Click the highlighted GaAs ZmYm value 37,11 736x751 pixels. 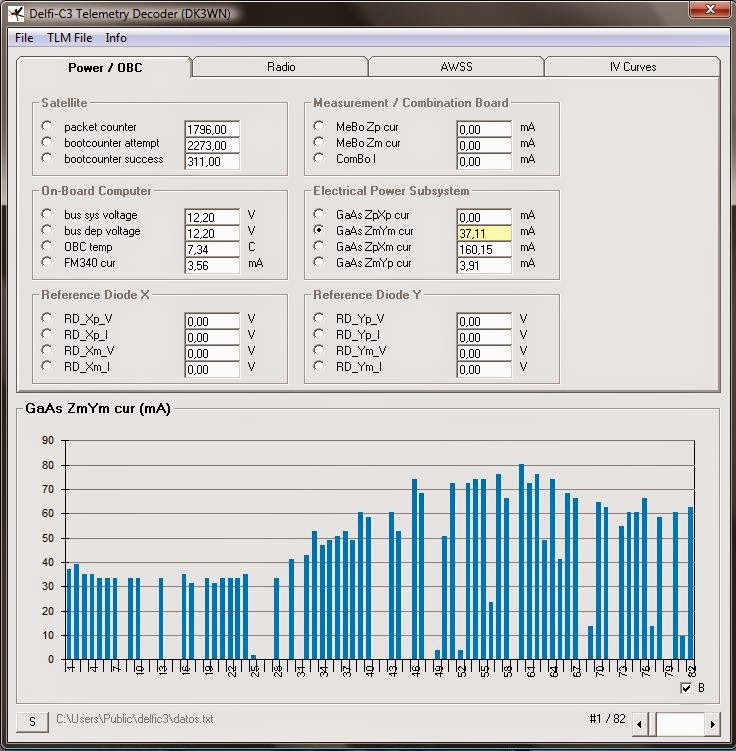click(x=484, y=233)
